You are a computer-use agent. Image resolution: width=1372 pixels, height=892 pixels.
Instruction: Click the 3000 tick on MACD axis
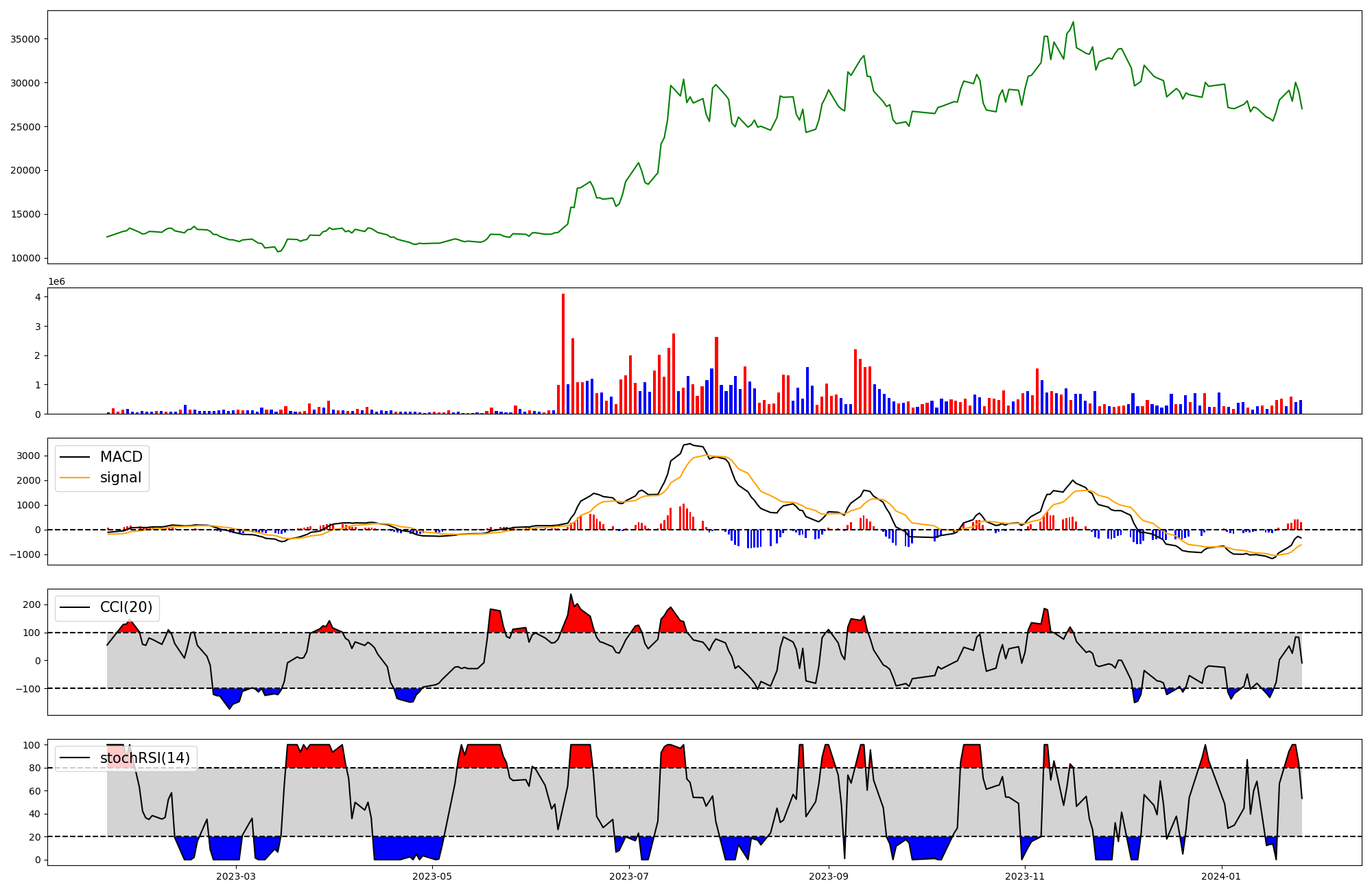[x=29, y=456]
